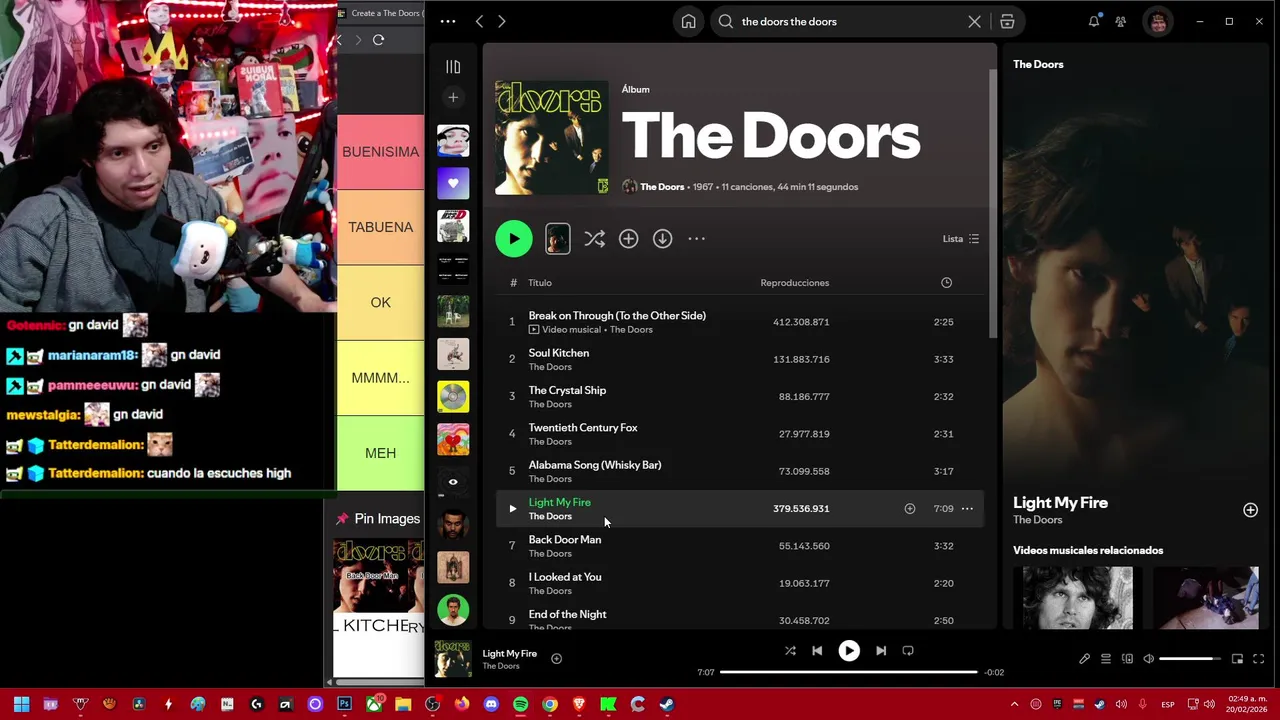
Task: Go back with the left chevron
Action: tap(479, 21)
